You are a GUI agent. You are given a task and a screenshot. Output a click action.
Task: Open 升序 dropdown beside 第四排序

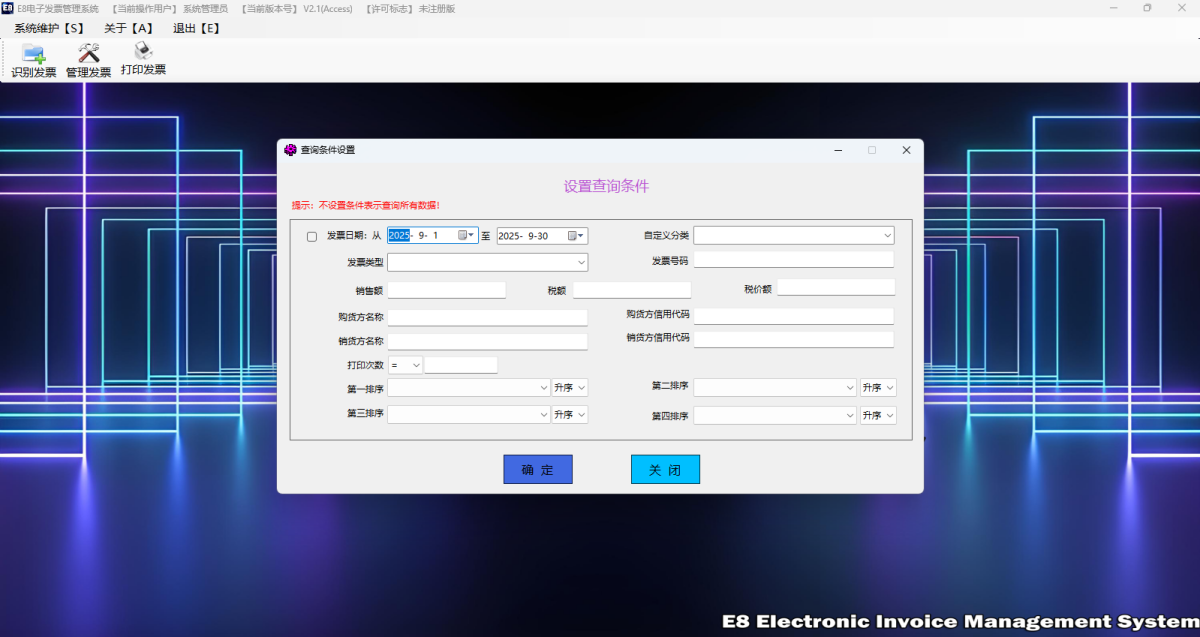click(x=889, y=415)
